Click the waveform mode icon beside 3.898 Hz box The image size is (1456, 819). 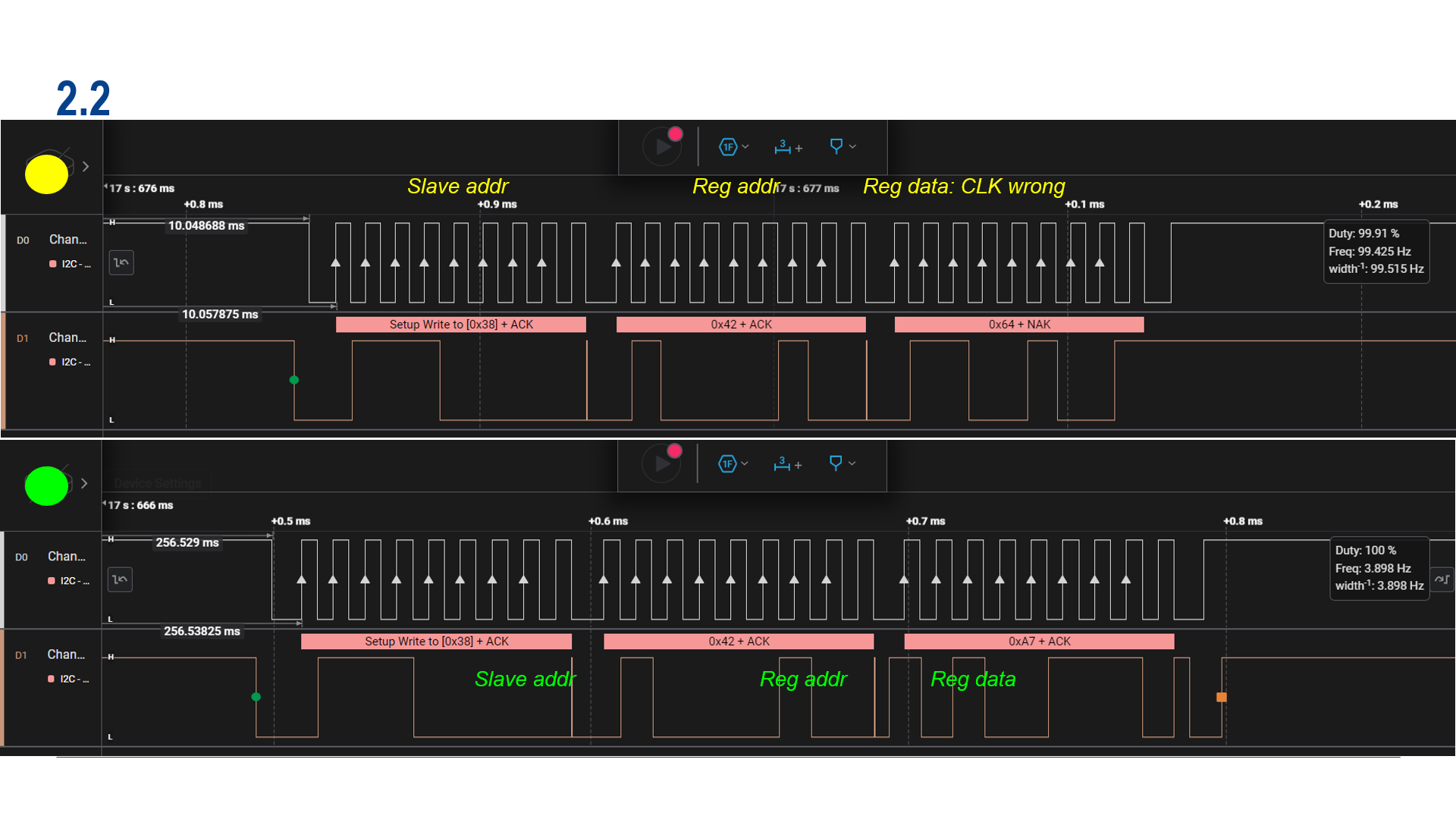(x=1442, y=579)
